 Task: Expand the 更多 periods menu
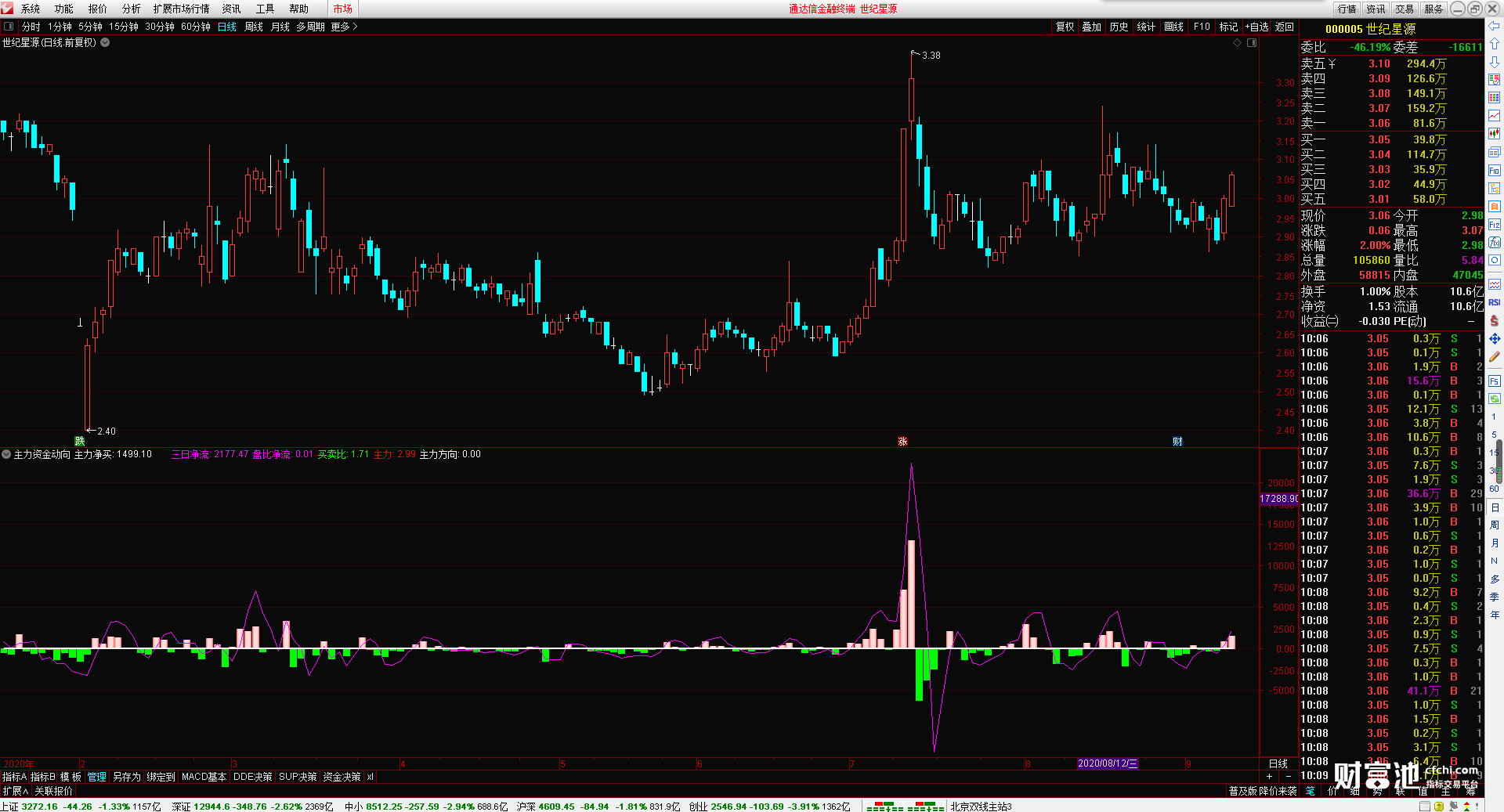344,27
